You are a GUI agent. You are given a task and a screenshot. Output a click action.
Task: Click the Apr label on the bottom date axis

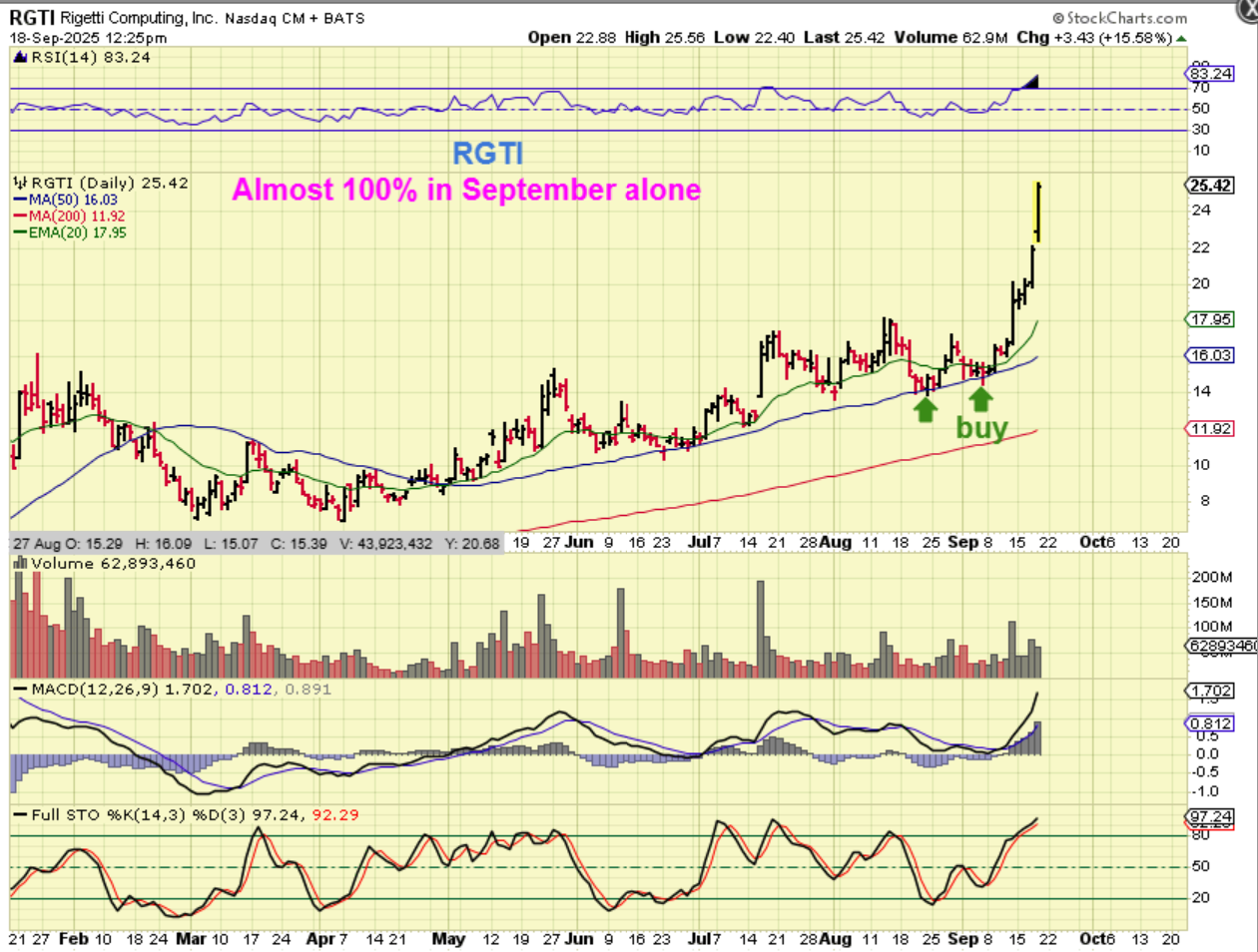319,939
